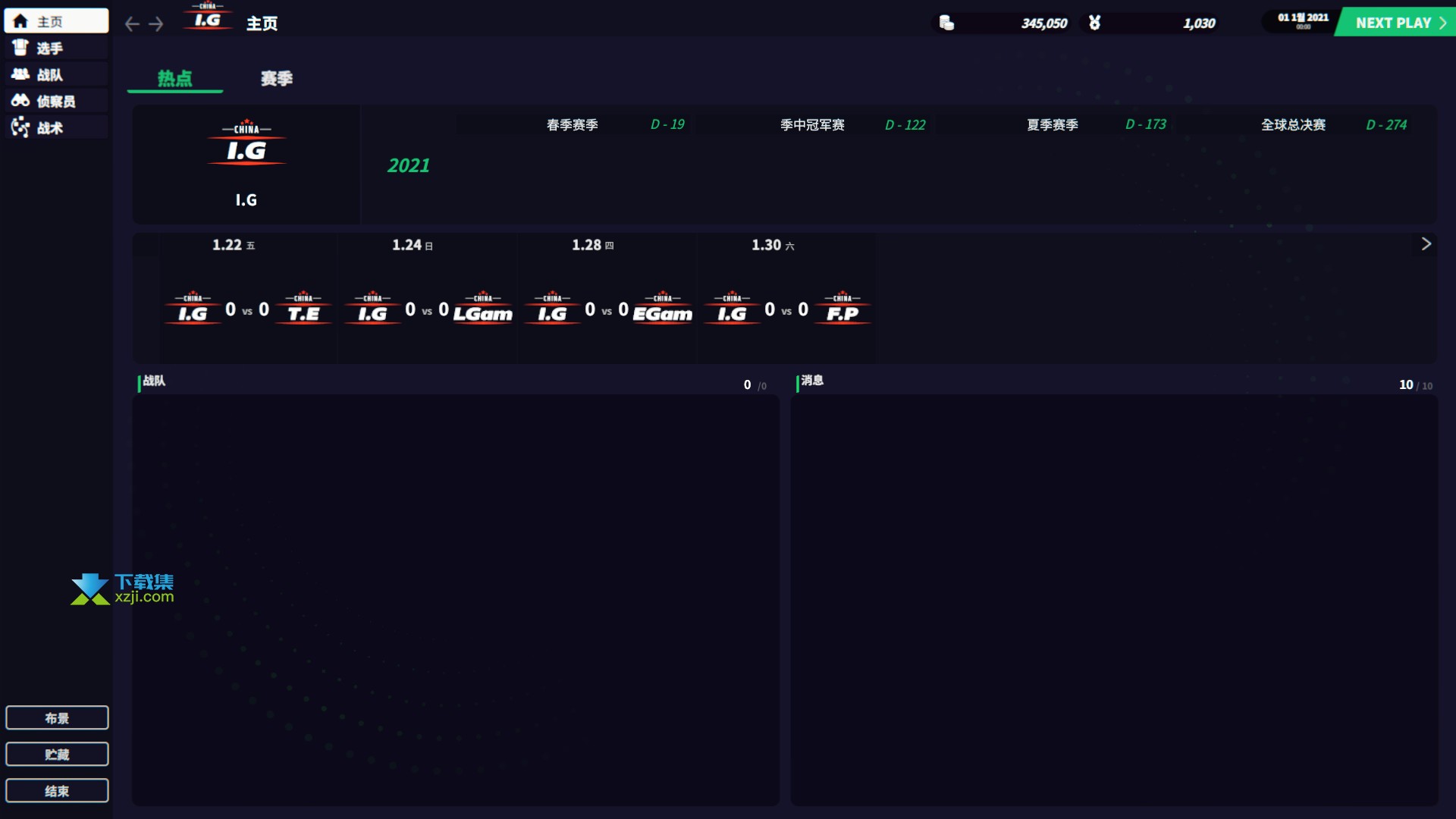Click the 贮藏 save button

tap(57, 754)
